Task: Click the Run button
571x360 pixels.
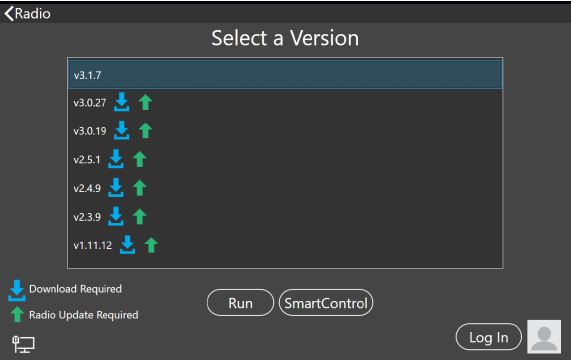Action: [x=240, y=303]
